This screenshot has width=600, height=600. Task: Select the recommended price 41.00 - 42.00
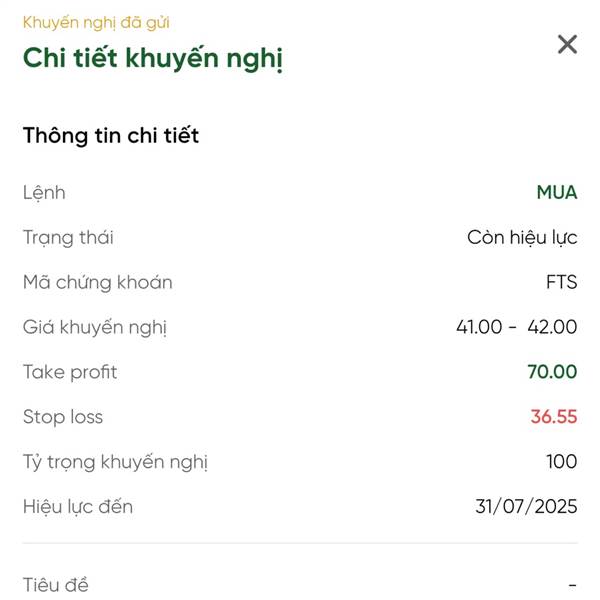(517, 327)
